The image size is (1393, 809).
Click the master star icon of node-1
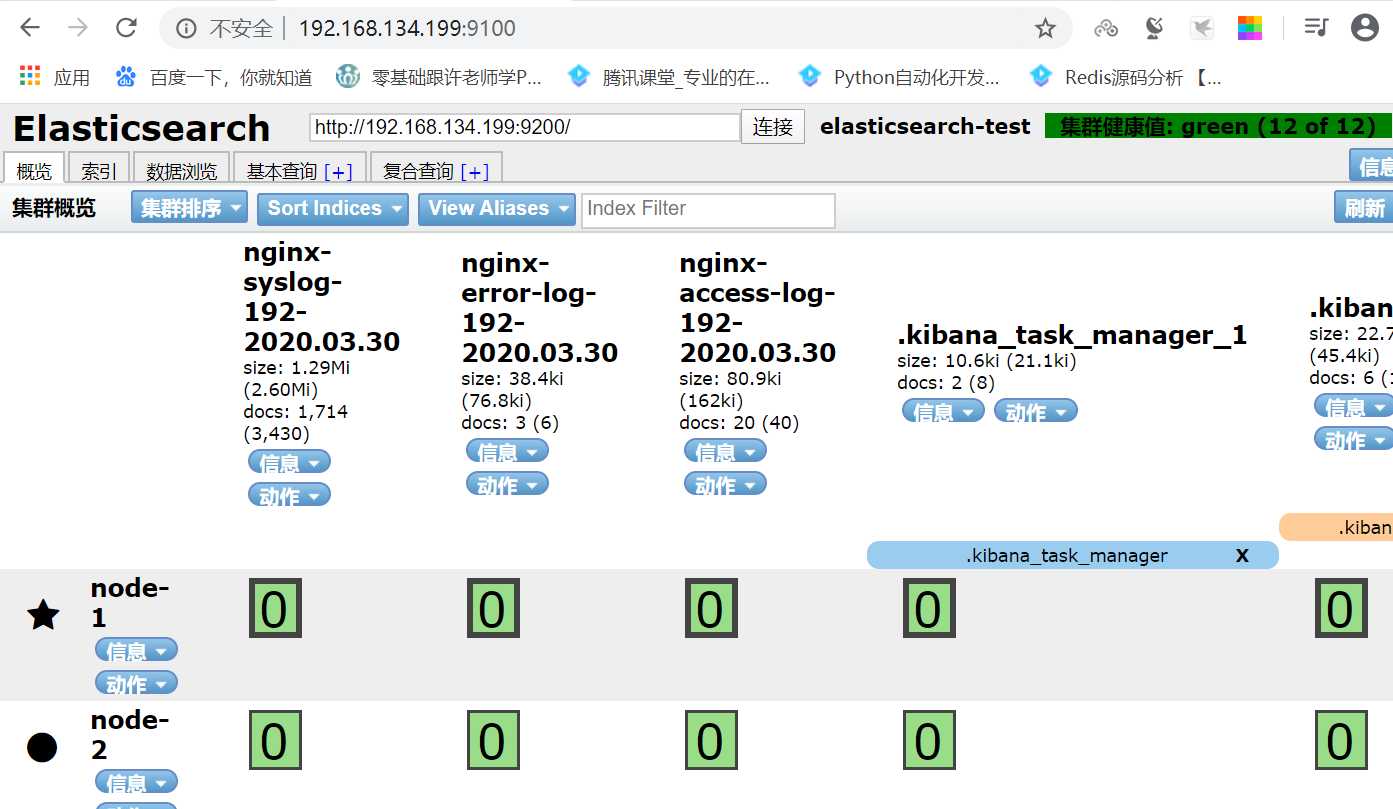click(42, 615)
